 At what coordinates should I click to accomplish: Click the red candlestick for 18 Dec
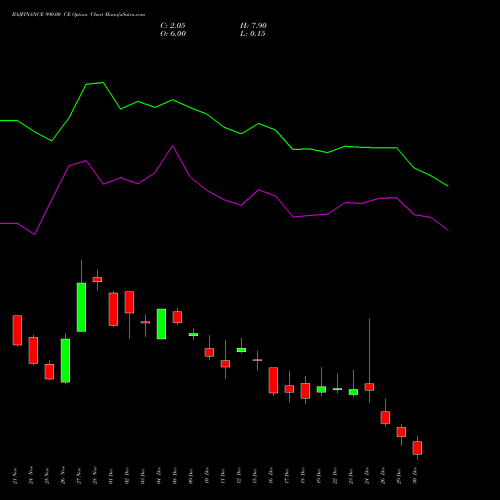click(305, 391)
